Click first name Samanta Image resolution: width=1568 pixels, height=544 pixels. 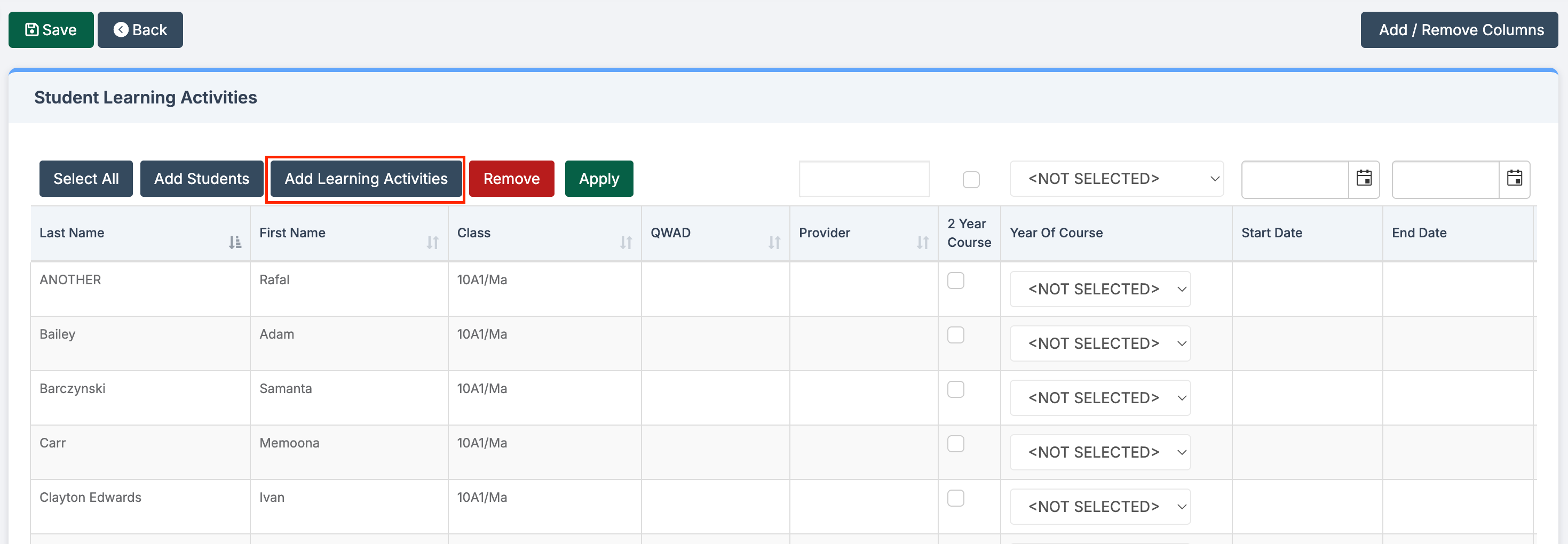point(286,389)
